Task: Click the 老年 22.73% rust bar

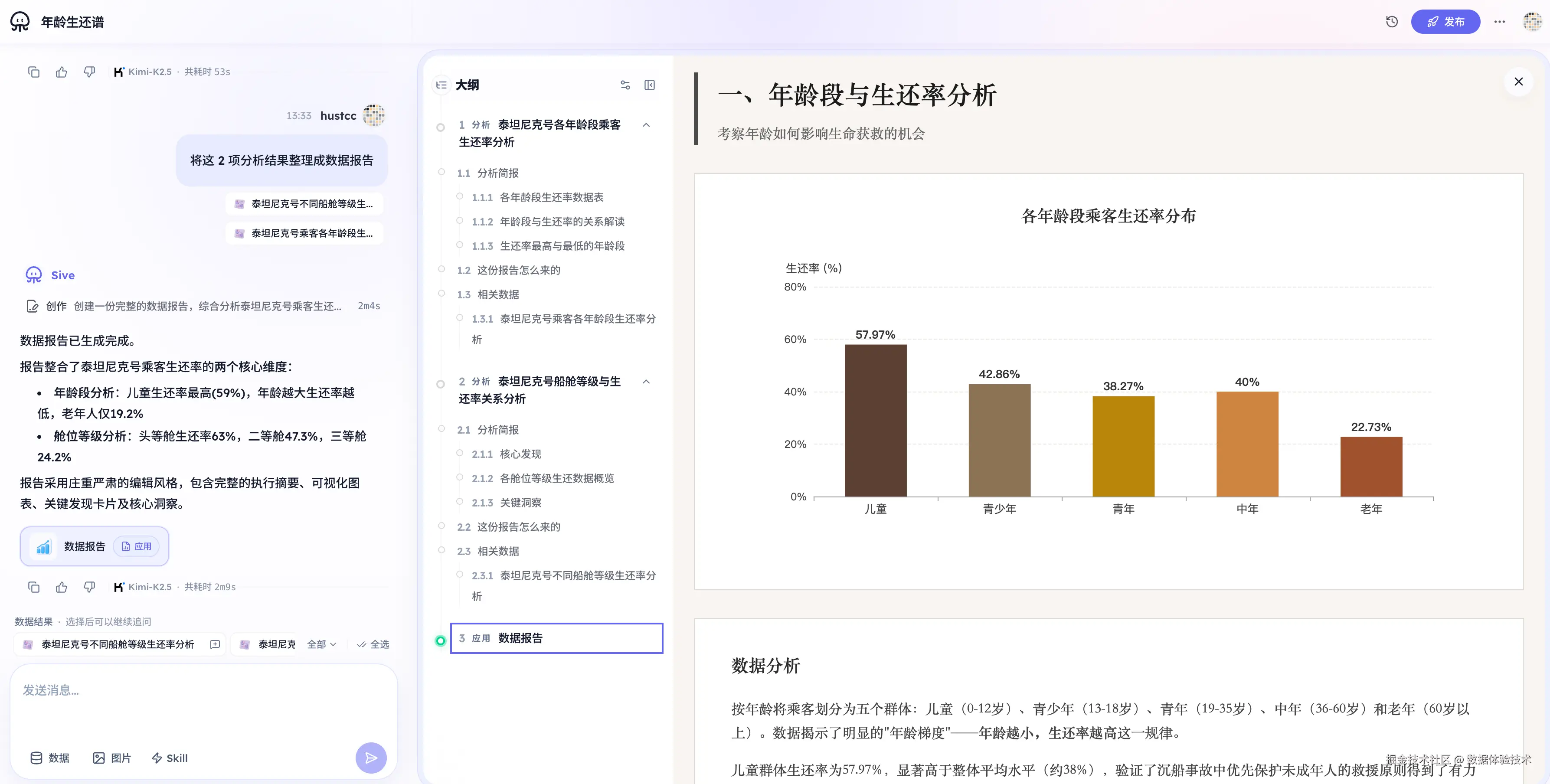Action: [x=1371, y=466]
